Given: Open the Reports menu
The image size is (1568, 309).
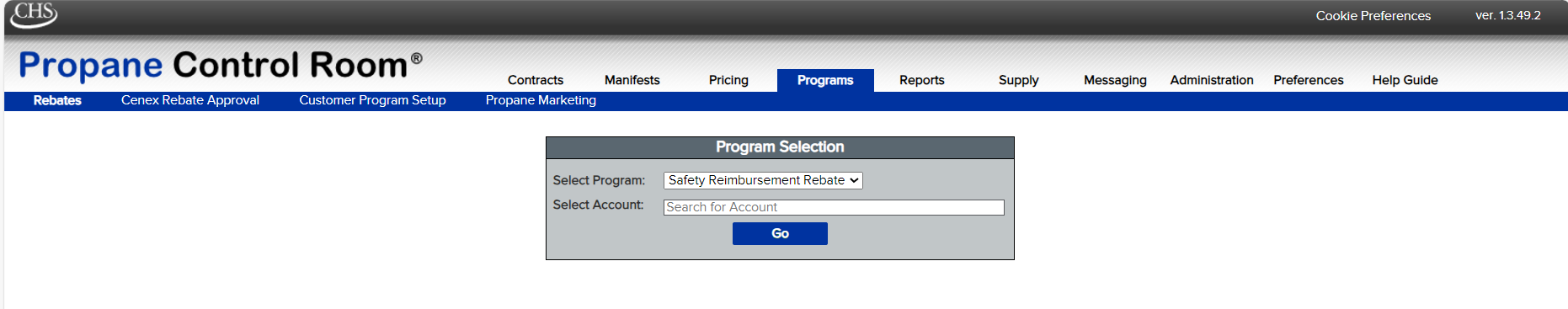Looking at the screenshot, I should pos(922,80).
